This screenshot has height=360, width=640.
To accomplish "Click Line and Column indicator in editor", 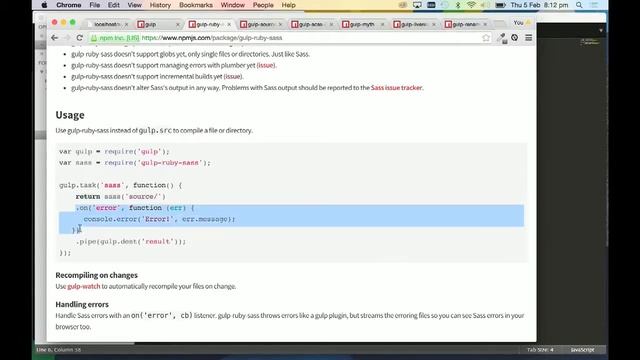I will (58, 350).
